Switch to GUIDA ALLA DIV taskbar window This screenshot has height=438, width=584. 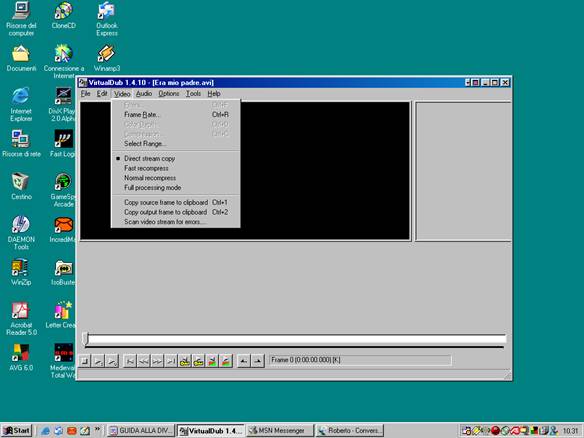tap(140, 431)
